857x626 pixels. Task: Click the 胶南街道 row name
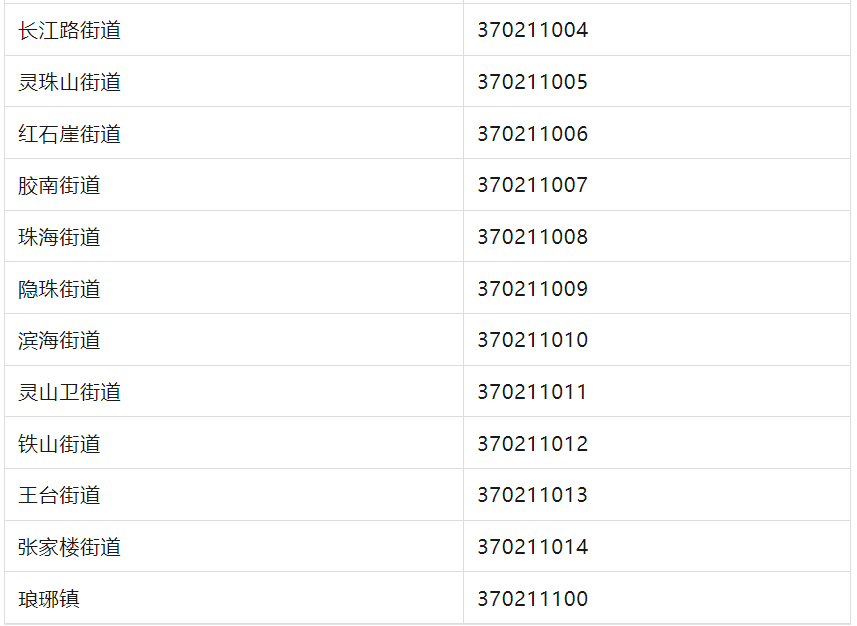(x=59, y=185)
